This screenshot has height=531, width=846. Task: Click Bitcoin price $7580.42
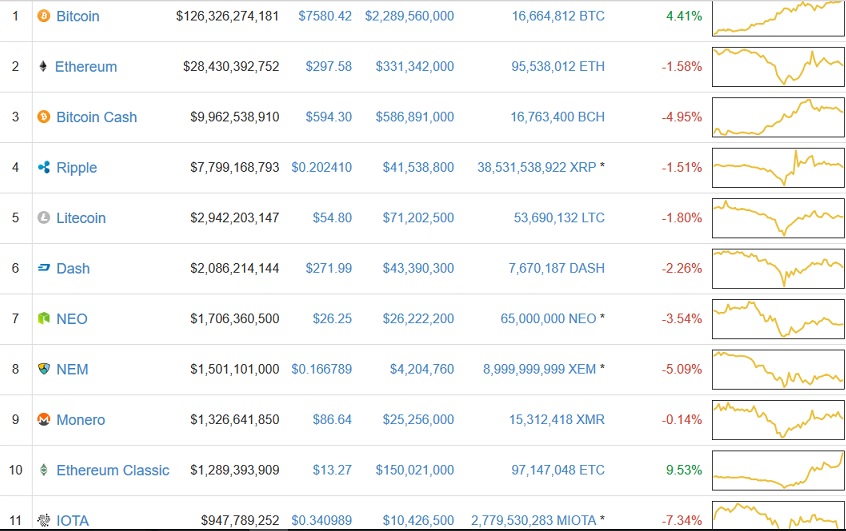click(325, 16)
